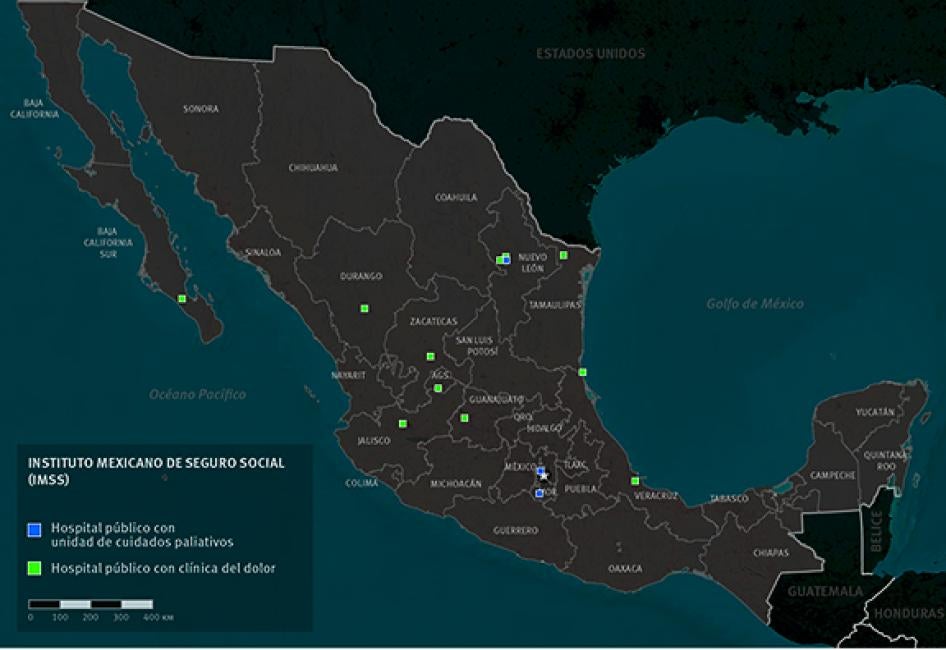Click the Yucatán state label

(x=875, y=412)
